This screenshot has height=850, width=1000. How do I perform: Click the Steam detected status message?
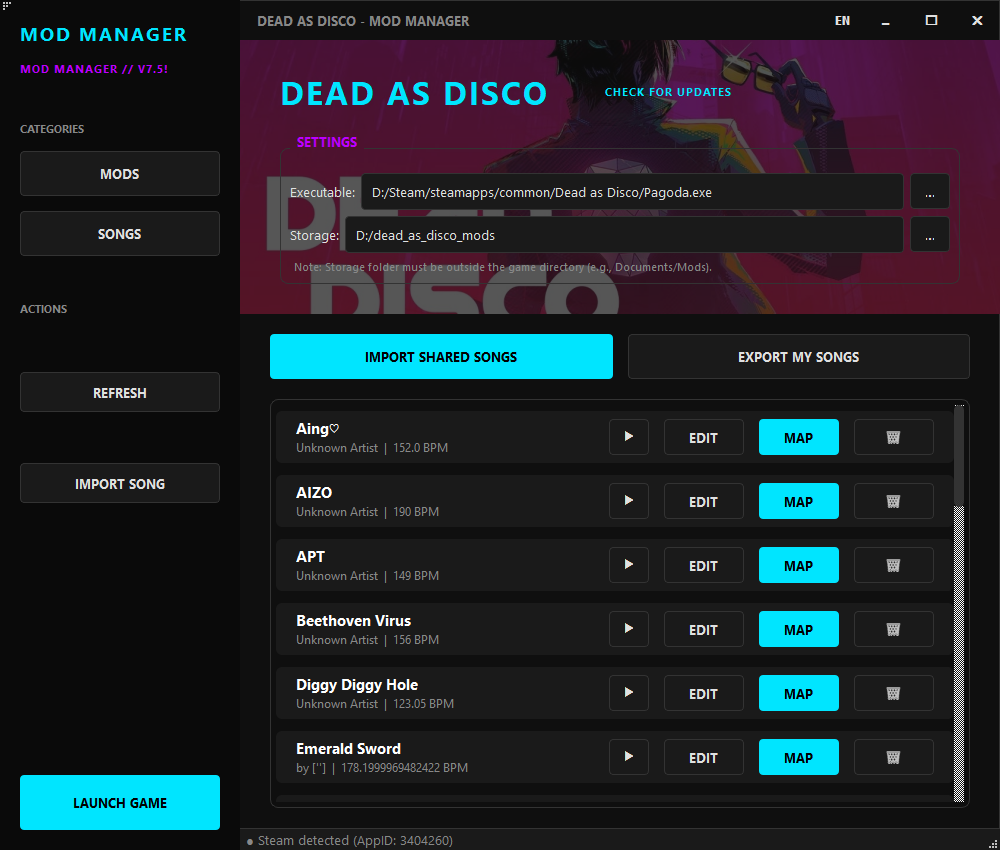[355, 840]
